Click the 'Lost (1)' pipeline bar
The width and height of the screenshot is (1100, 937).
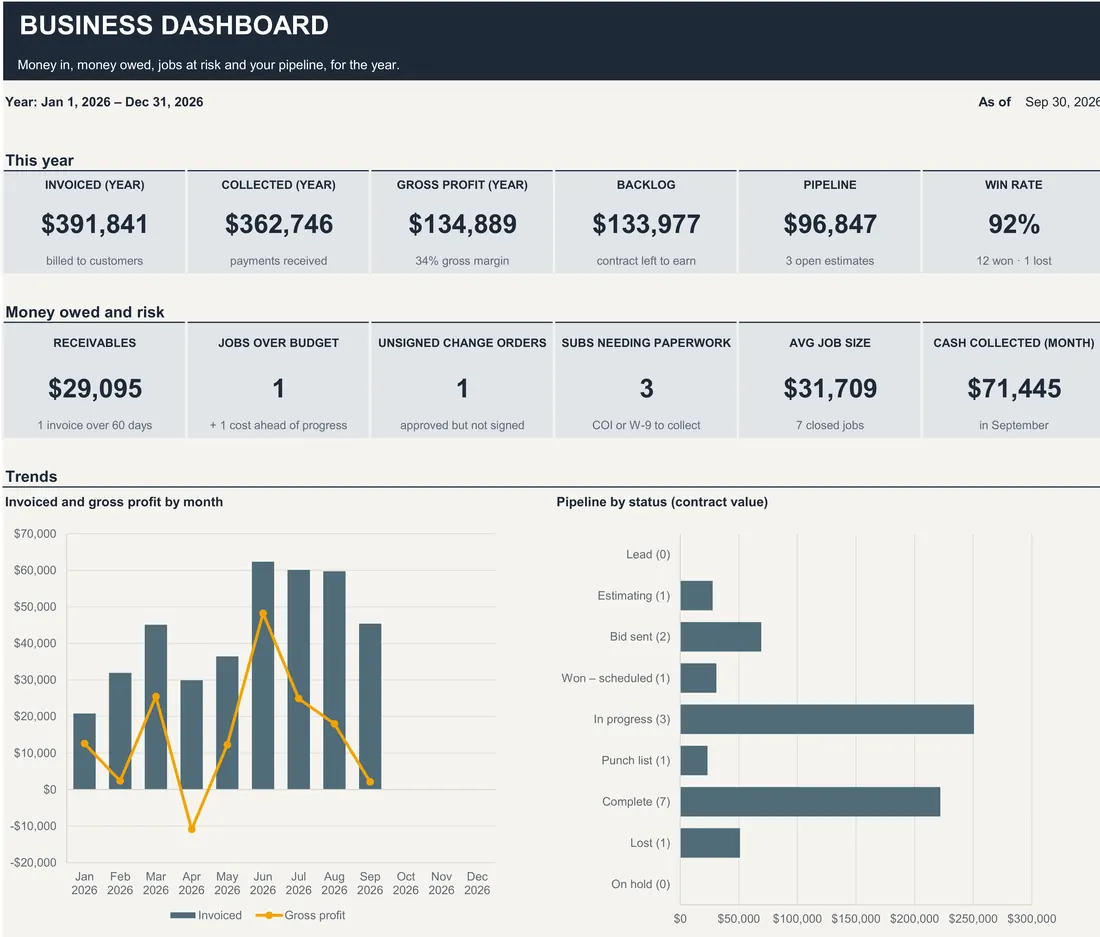tap(710, 843)
